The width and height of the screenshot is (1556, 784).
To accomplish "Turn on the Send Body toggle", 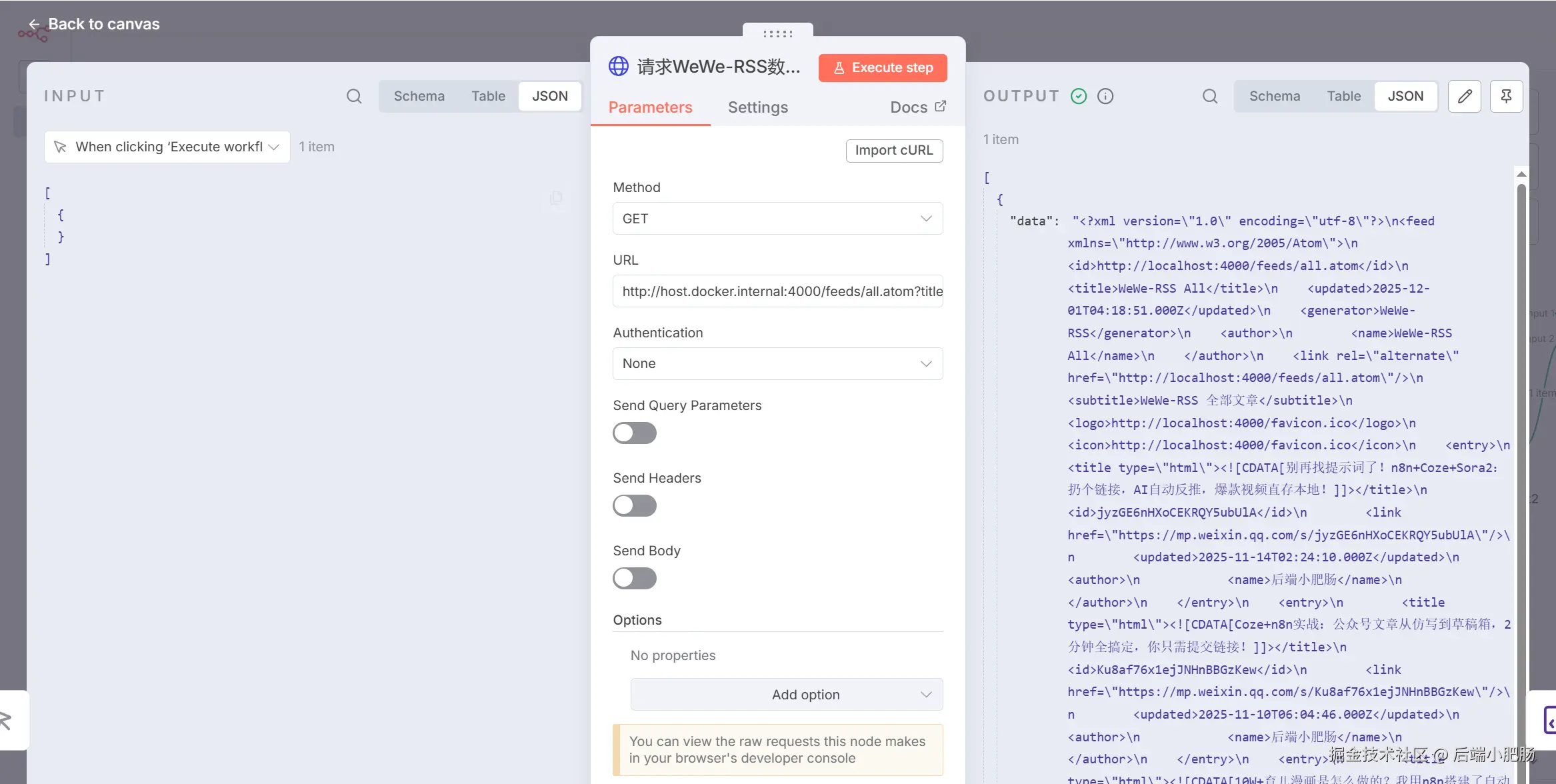I will coord(634,579).
